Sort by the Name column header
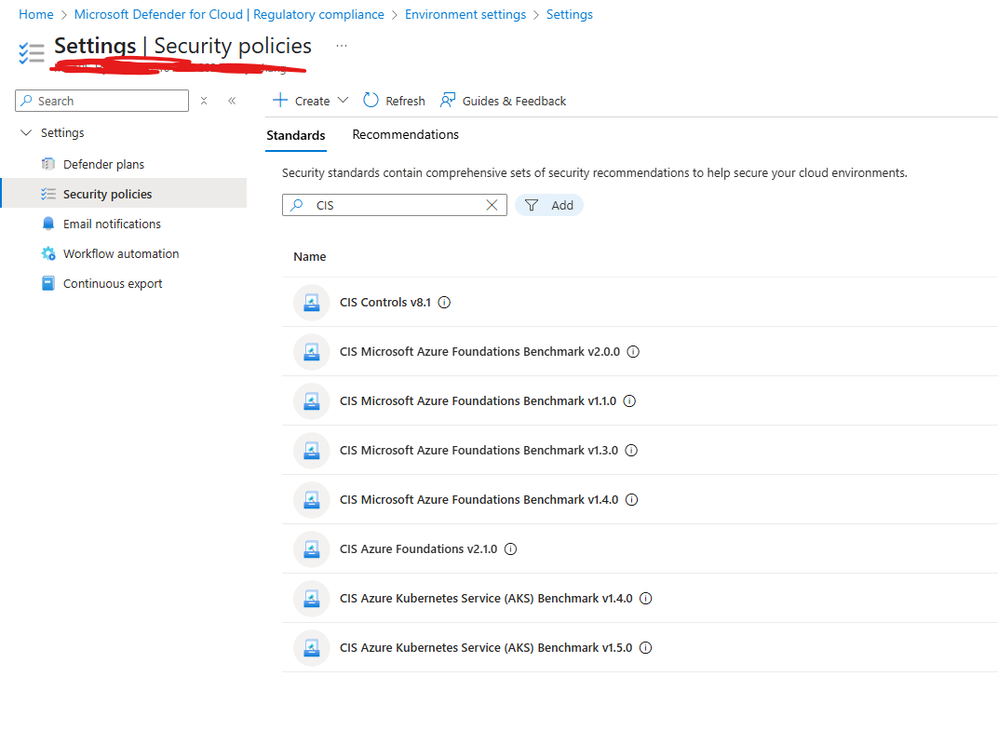Viewport: 998px width, 732px height. coord(309,257)
